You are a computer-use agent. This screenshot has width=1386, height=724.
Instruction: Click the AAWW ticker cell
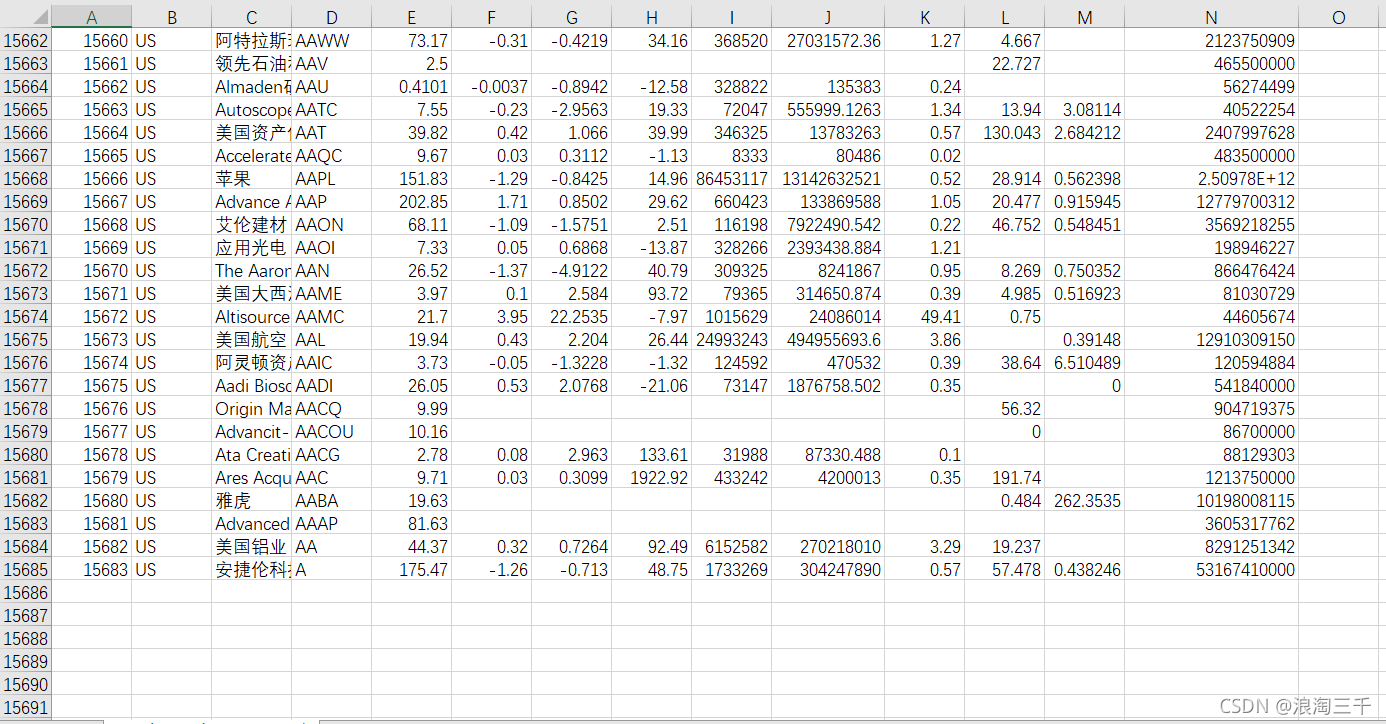tap(332, 41)
